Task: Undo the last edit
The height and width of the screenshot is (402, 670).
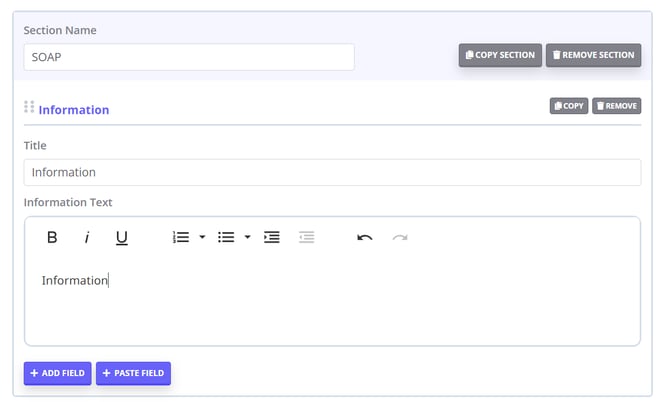Action: (x=365, y=238)
